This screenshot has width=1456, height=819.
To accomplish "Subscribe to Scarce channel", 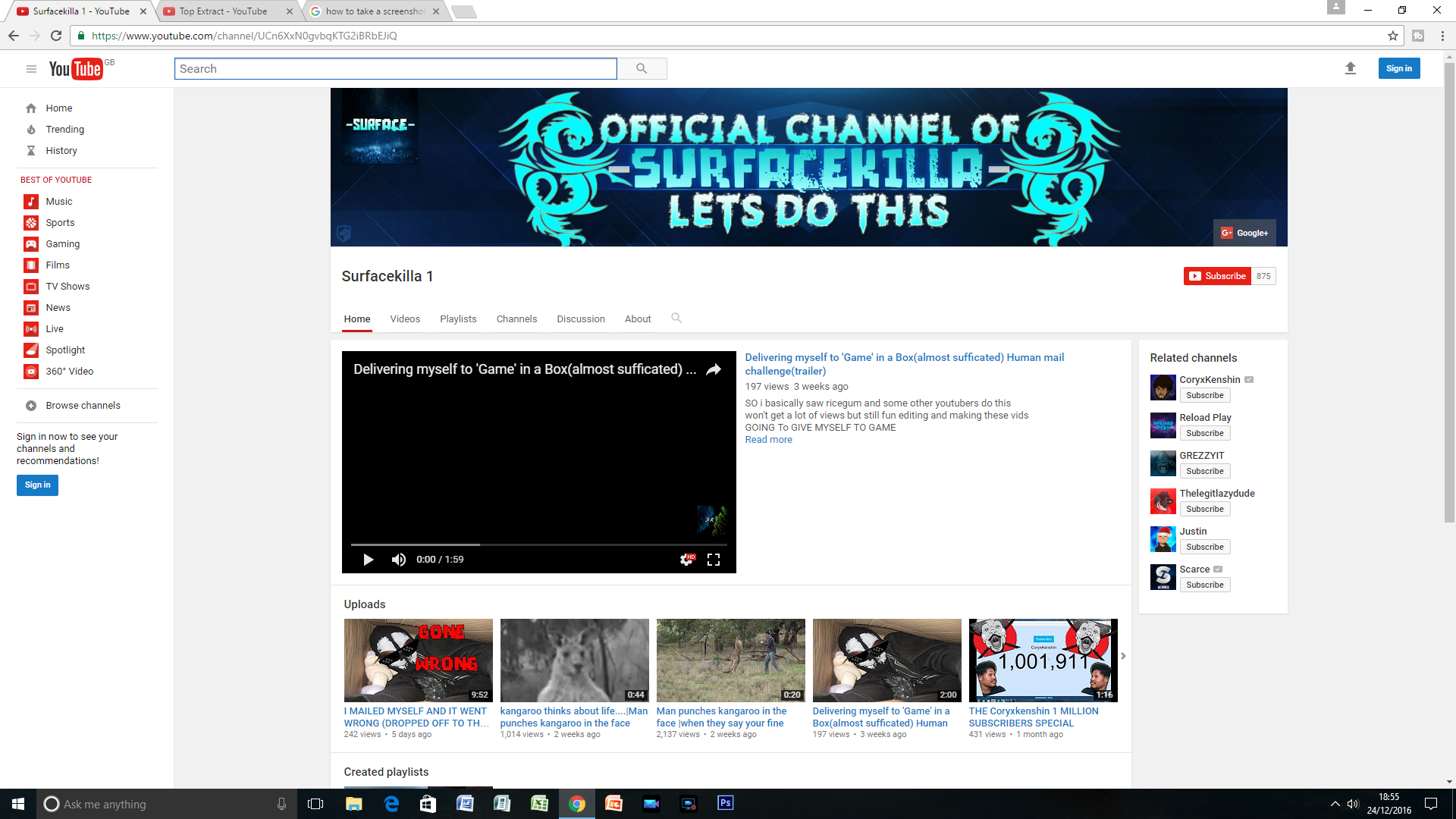I will click(x=1204, y=585).
